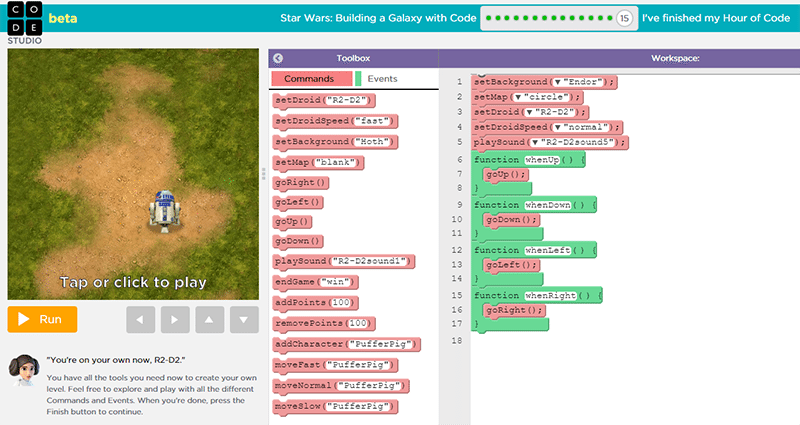This screenshot has height=425, width=800.
Task: Click "I've finished my Hour of Code" link
Action: click(x=716, y=18)
